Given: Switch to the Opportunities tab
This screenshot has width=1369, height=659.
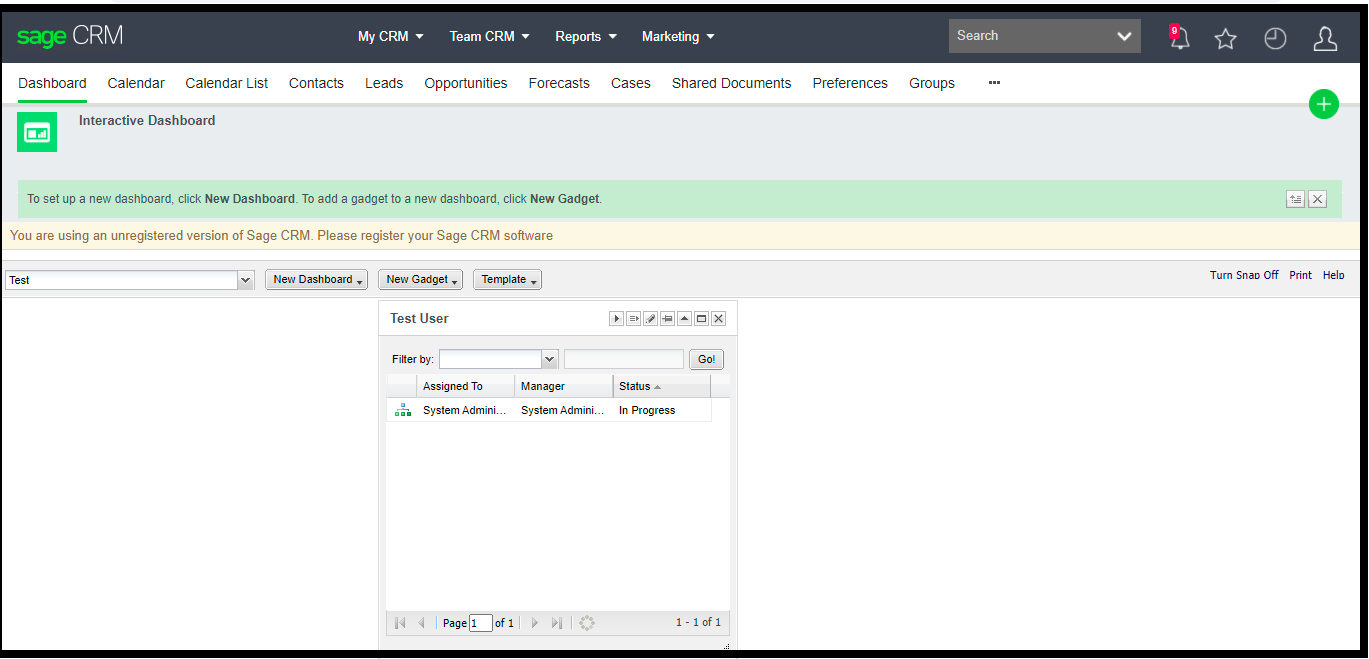Looking at the screenshot, I should click(466, 83).
